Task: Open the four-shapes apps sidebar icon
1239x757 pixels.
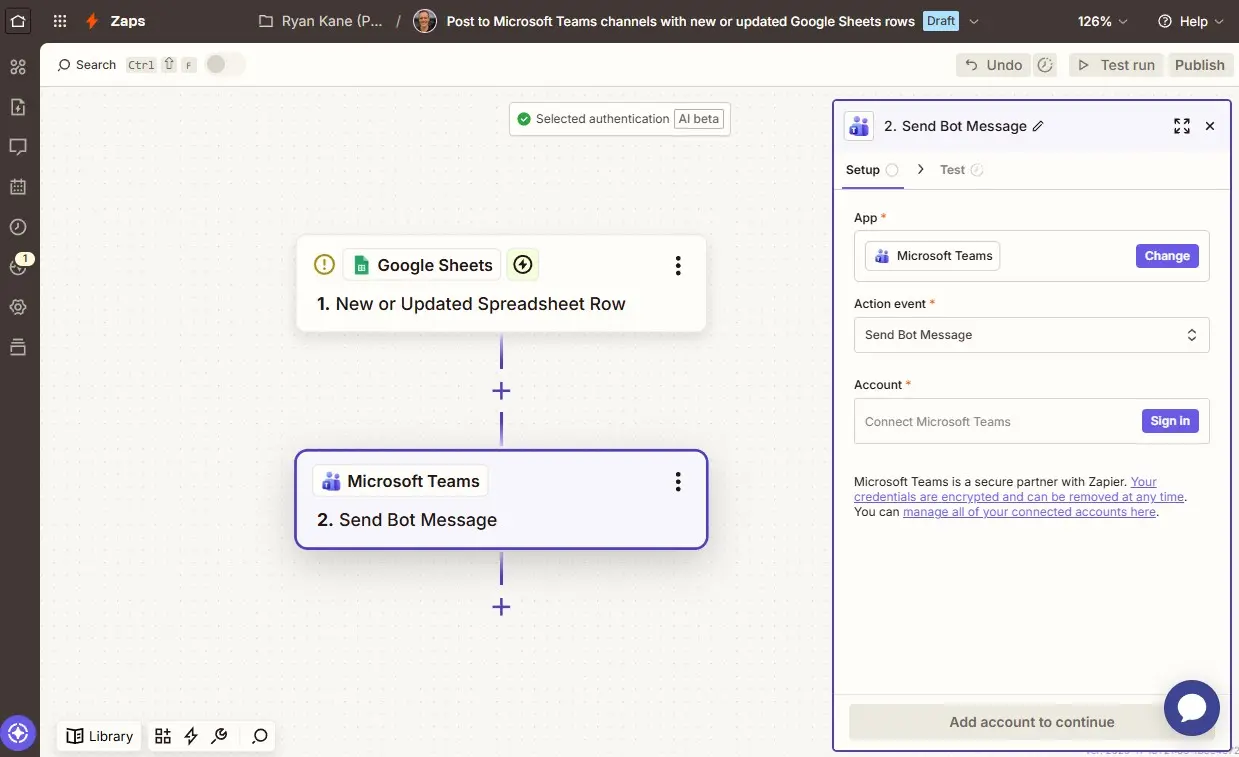Action: (18, 67)
